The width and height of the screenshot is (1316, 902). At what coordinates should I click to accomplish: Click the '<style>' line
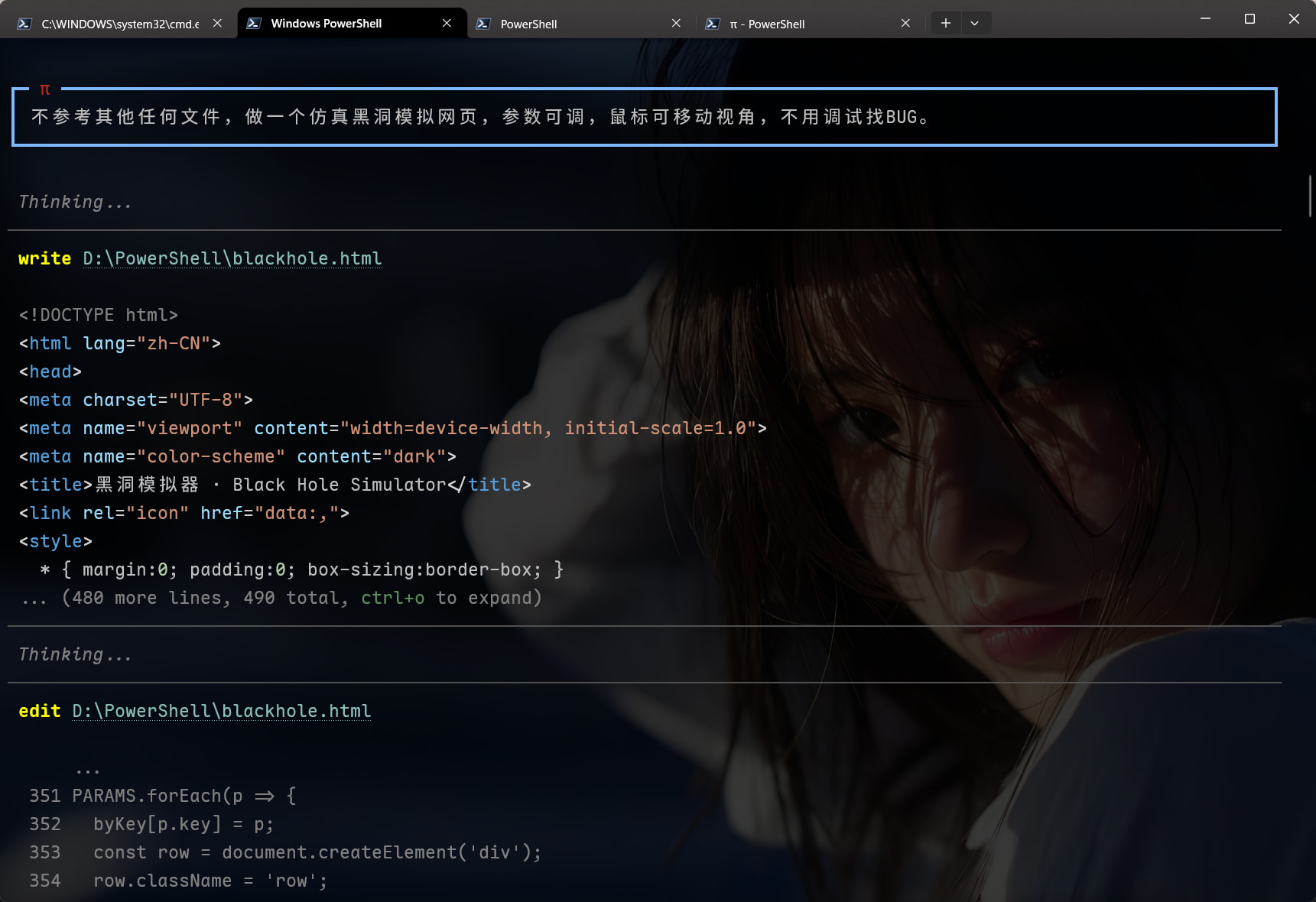click(56, 541)
